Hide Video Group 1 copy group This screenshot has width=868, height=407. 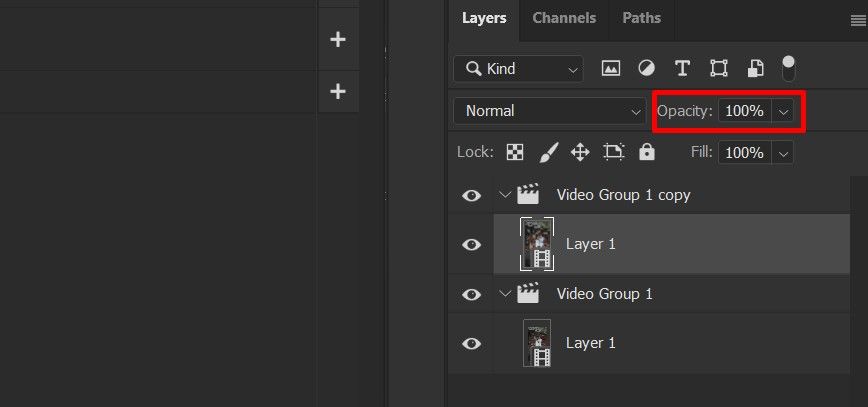(471, 195)
